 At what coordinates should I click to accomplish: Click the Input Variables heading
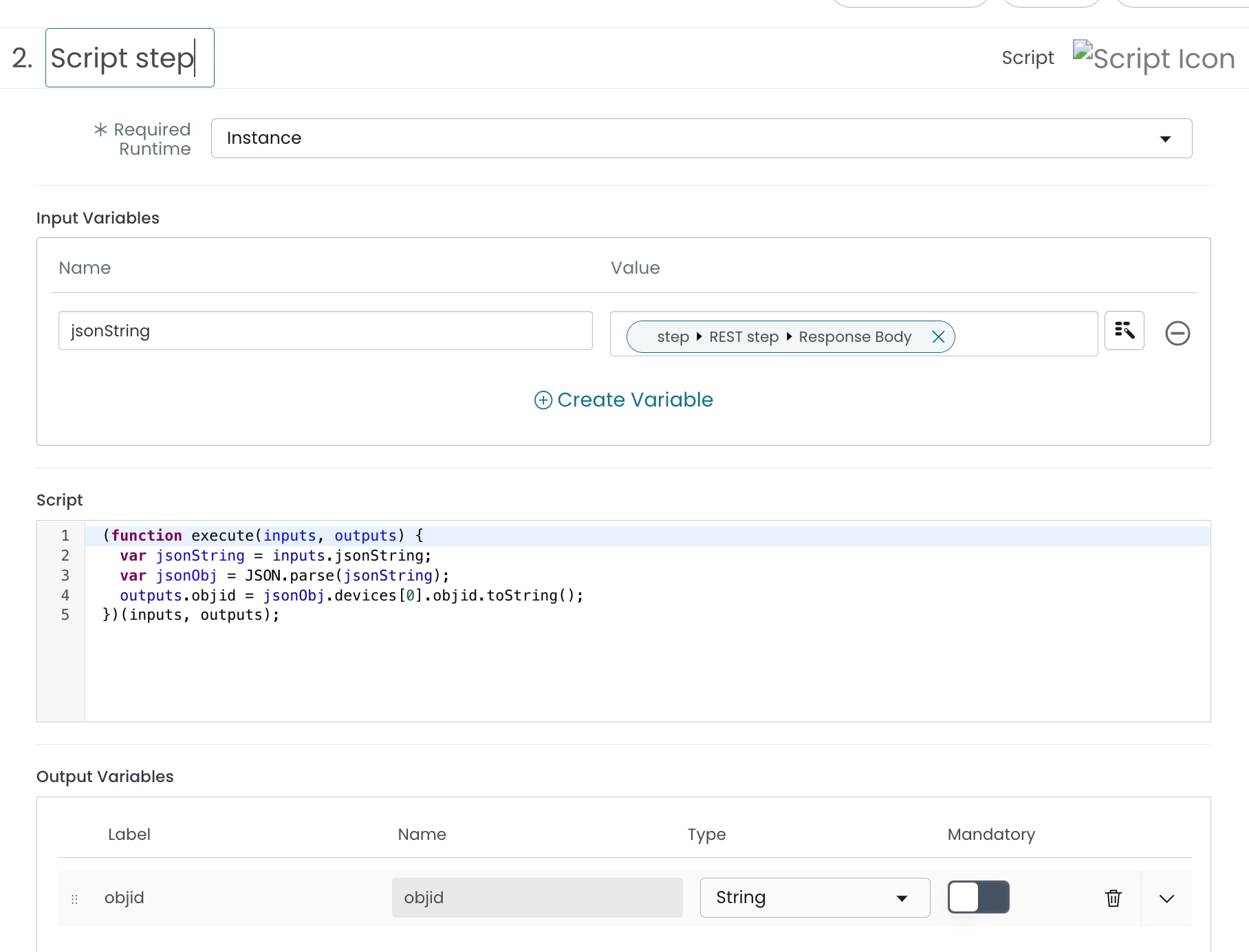tap(98, 218)
